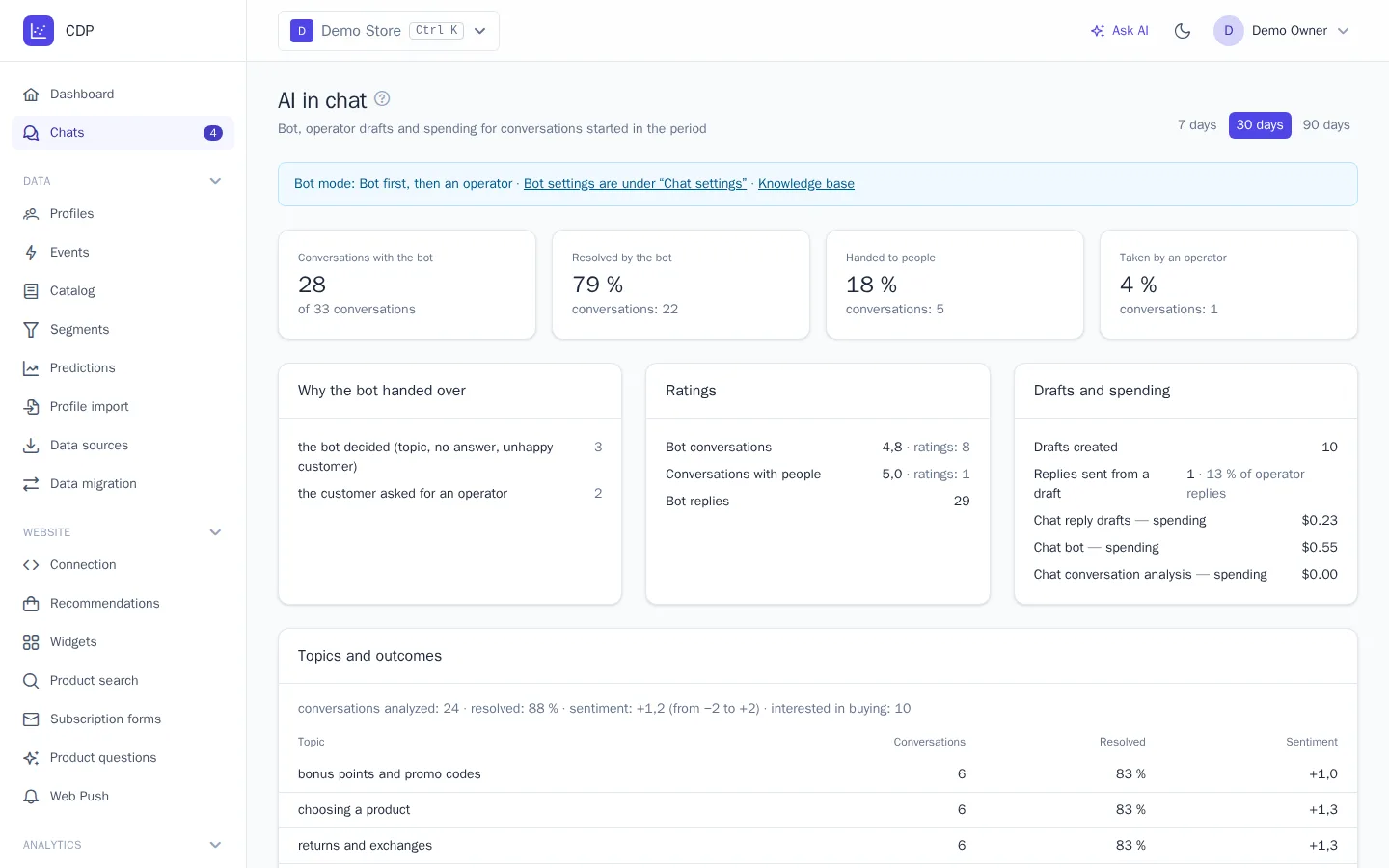Select the 30 days period
1389x868 pixels.
1260,125
